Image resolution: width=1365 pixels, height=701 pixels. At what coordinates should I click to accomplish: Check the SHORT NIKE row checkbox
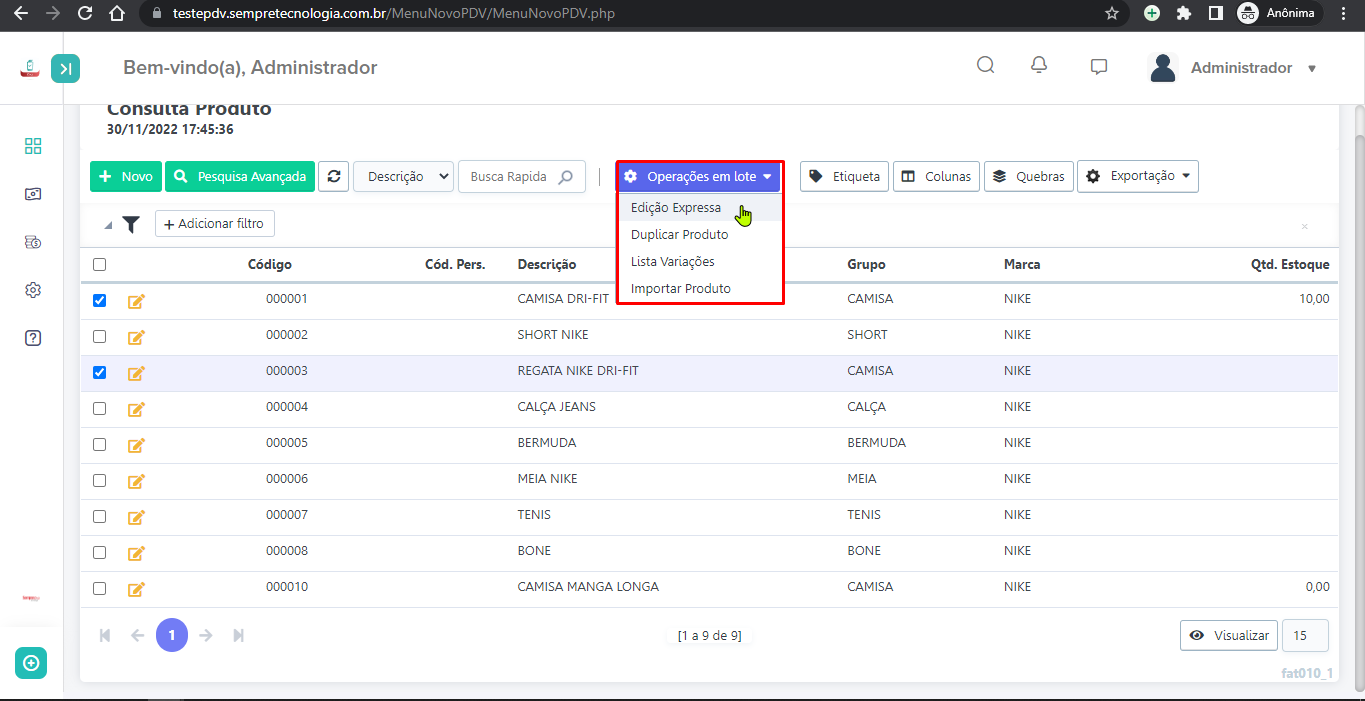click(x=99, y=336)
